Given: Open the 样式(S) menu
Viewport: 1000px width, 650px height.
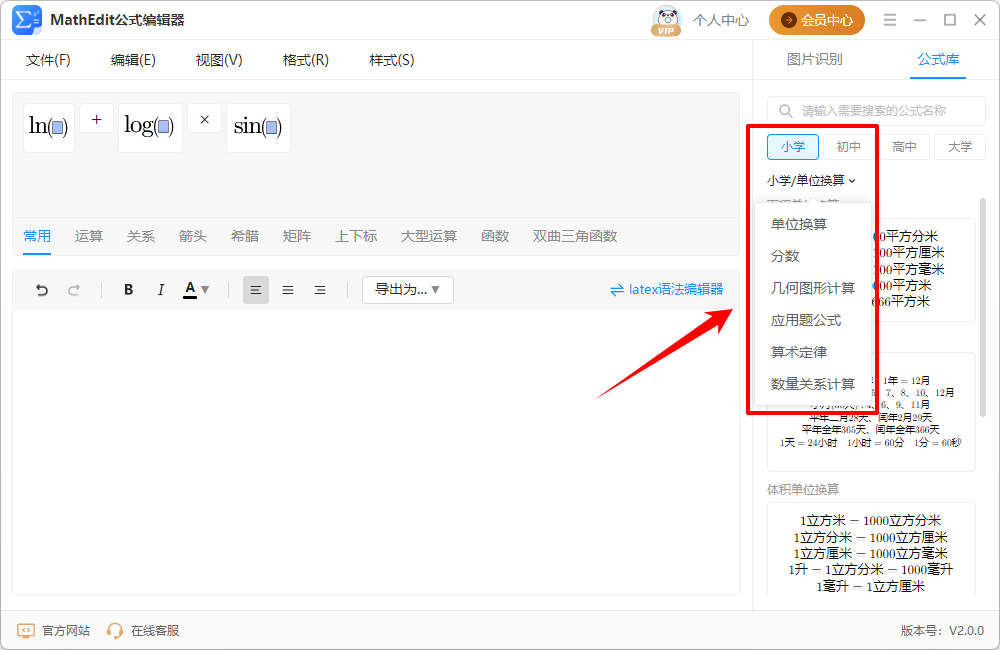Looking at the screenshot, I should point(392,60).
